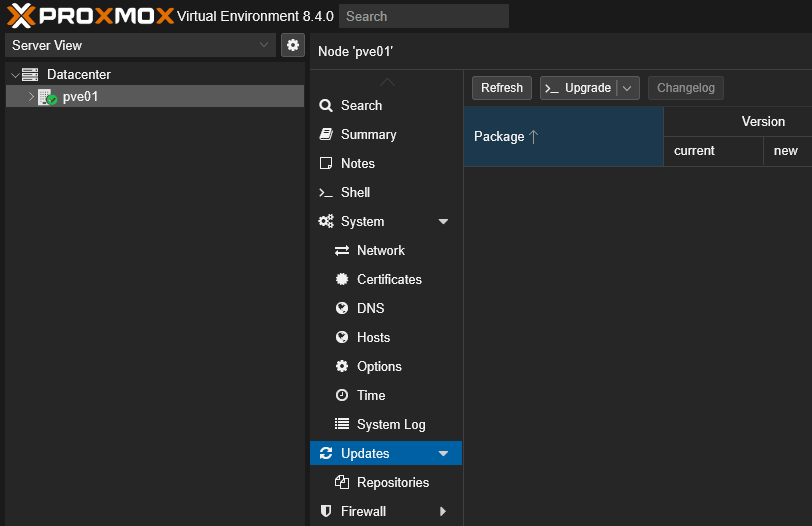Expand the Firewall submenu arrow
812x526 pixels.
(444, 512)
